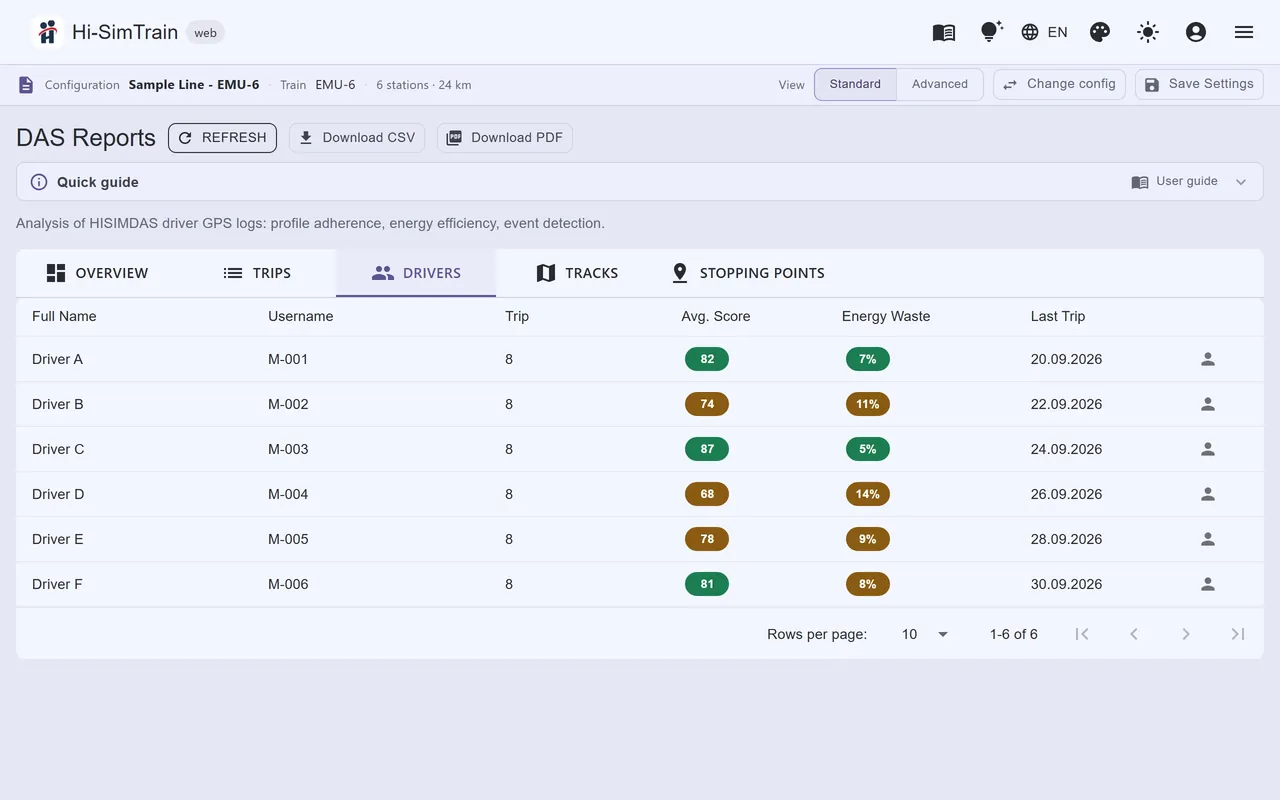This screenshot has width=1280, height=800.
Task: Open the documentation book icon in header
Action: tap(944, 32)
